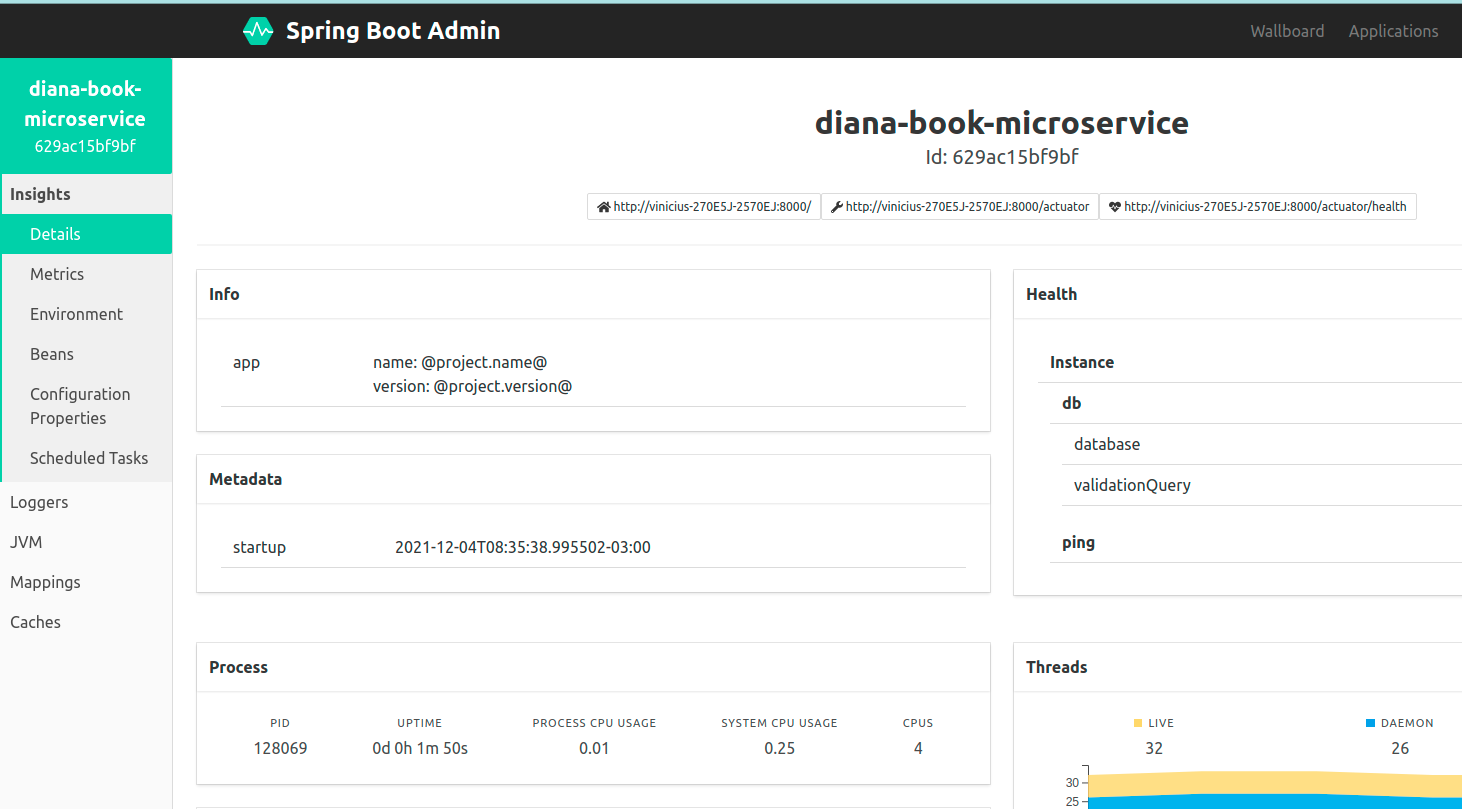Screen dimensions: 1462x809
Task: Click the live threads count 32
Action: [1154, 748]
